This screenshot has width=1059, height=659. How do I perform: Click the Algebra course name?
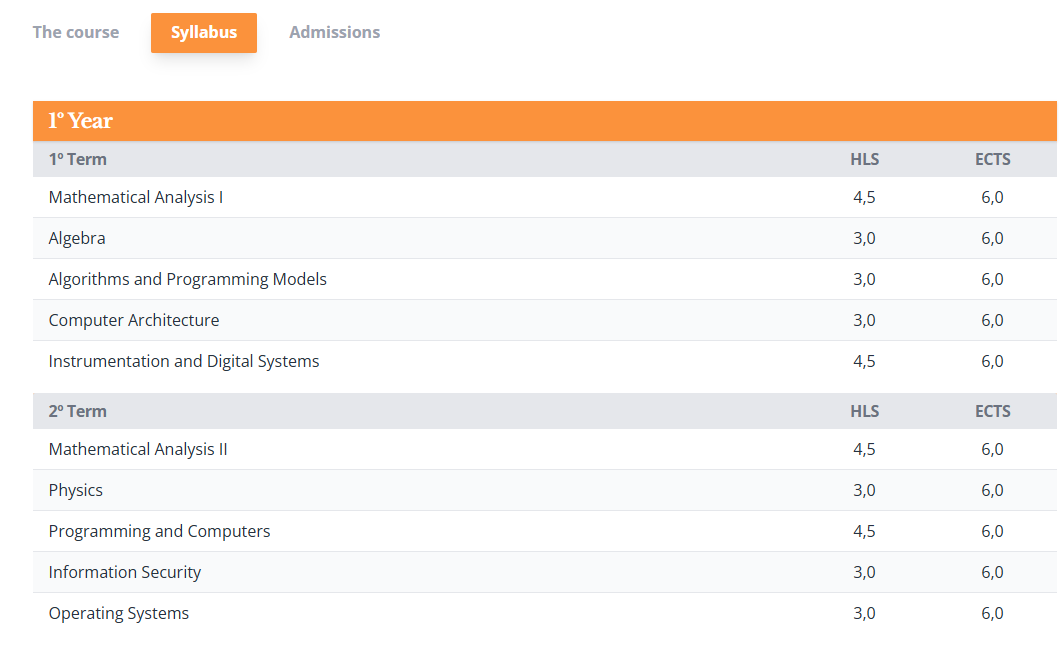click(77, 238)
